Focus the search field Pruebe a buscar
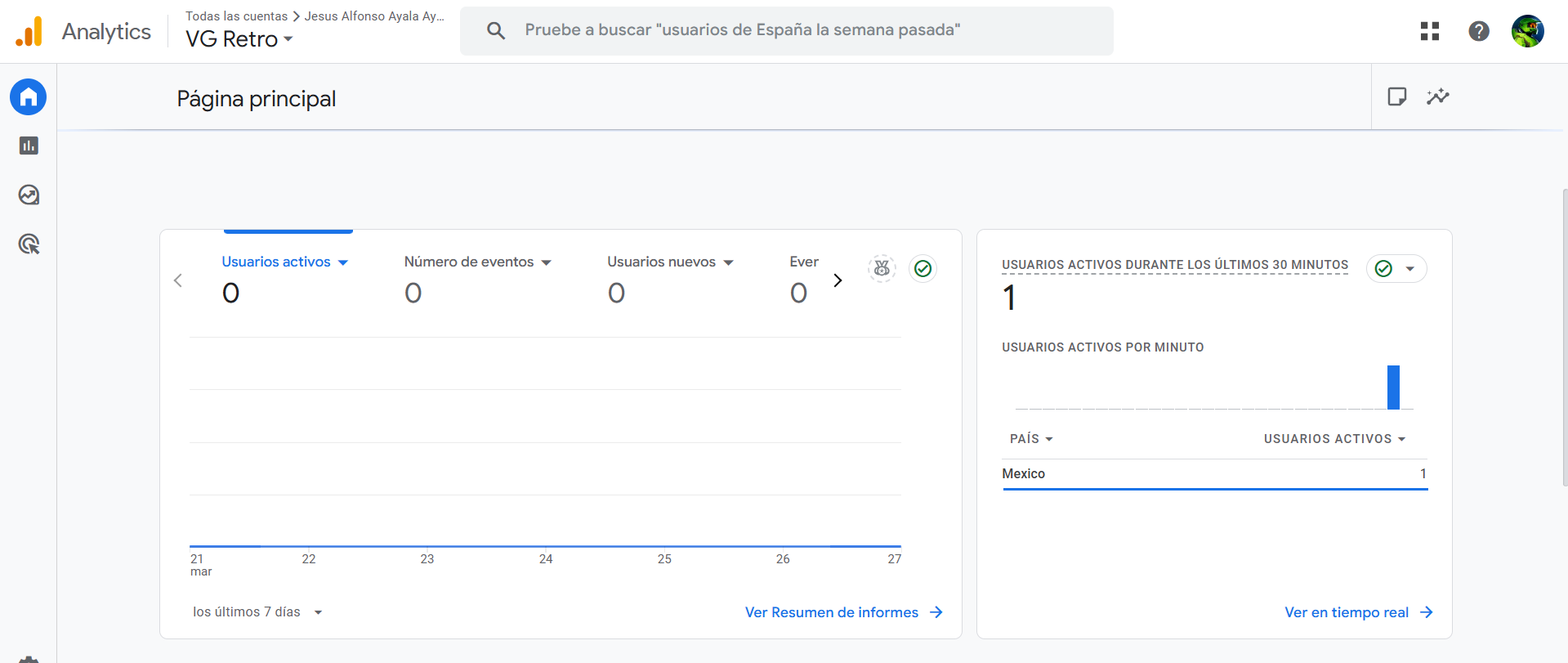 [787, 31]
